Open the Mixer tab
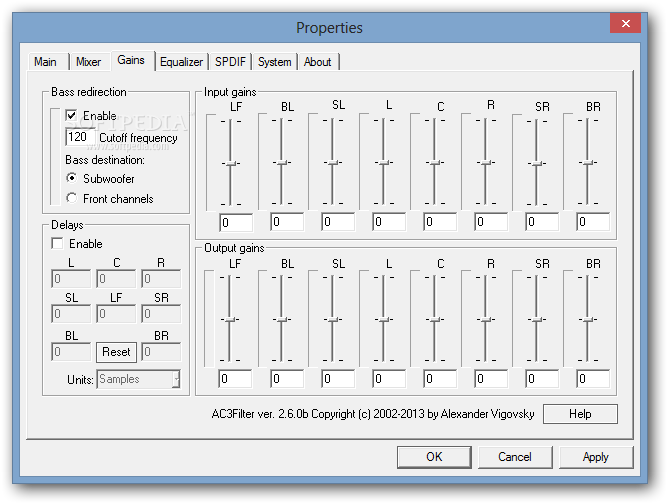 pos(89,62)
